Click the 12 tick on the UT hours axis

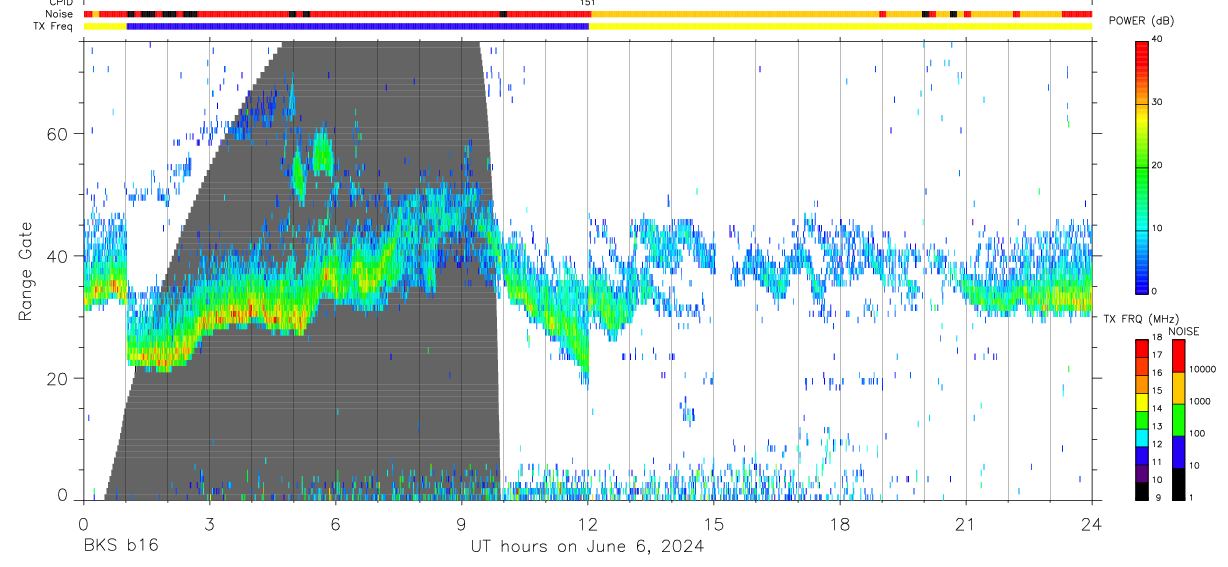click(588, 523)
